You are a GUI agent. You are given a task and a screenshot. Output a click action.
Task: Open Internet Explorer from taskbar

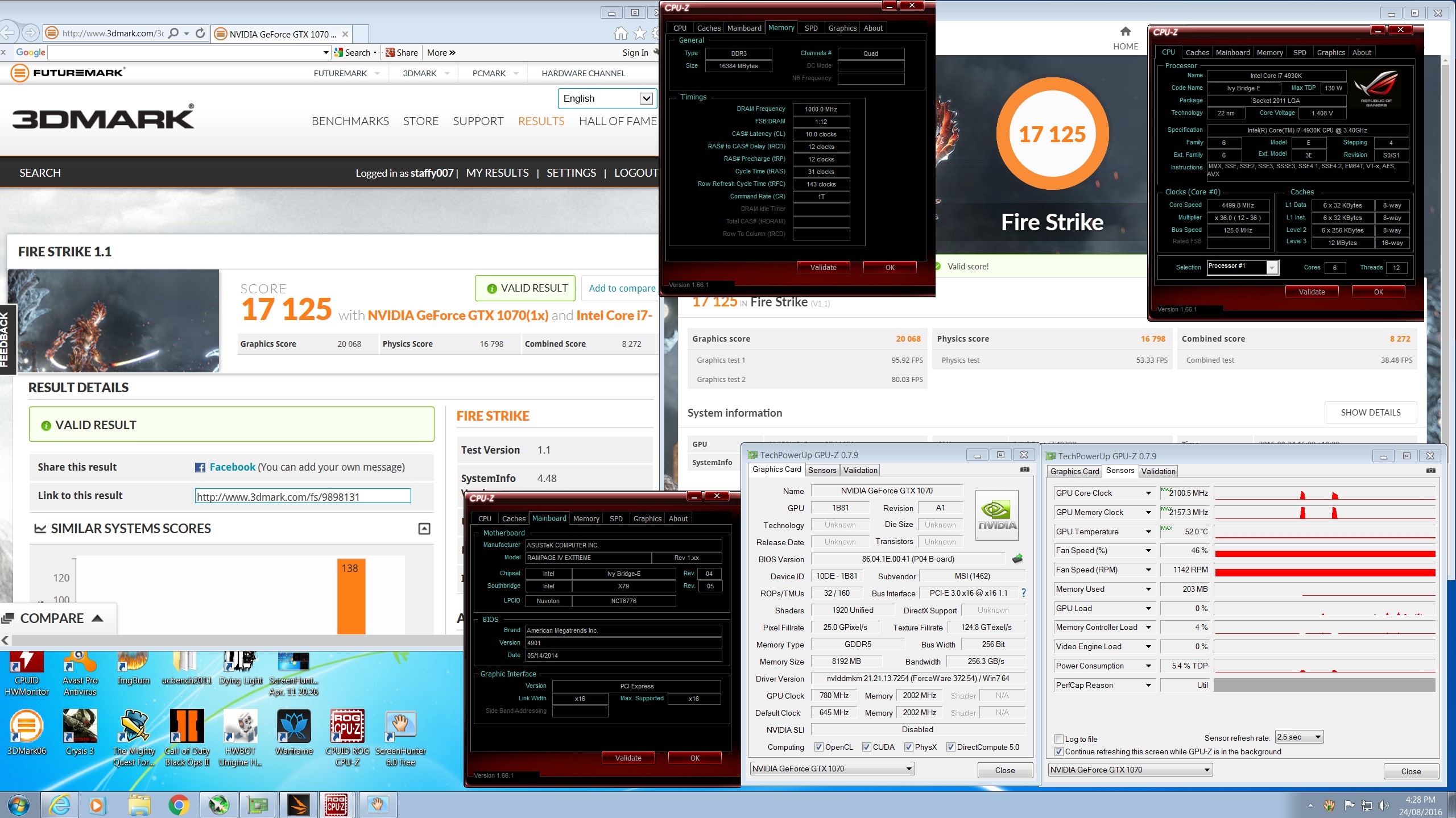tap(59, 804)
